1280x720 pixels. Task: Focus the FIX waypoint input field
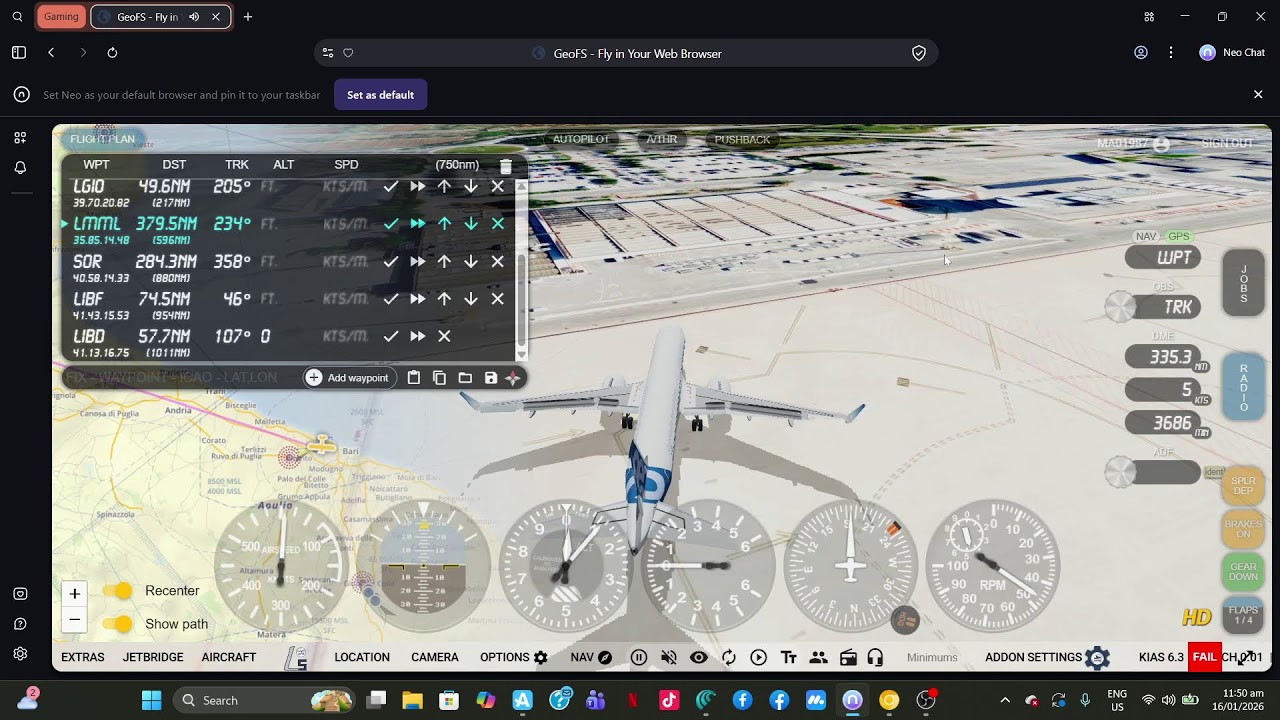pyautogui.click(x=181, y=377)
